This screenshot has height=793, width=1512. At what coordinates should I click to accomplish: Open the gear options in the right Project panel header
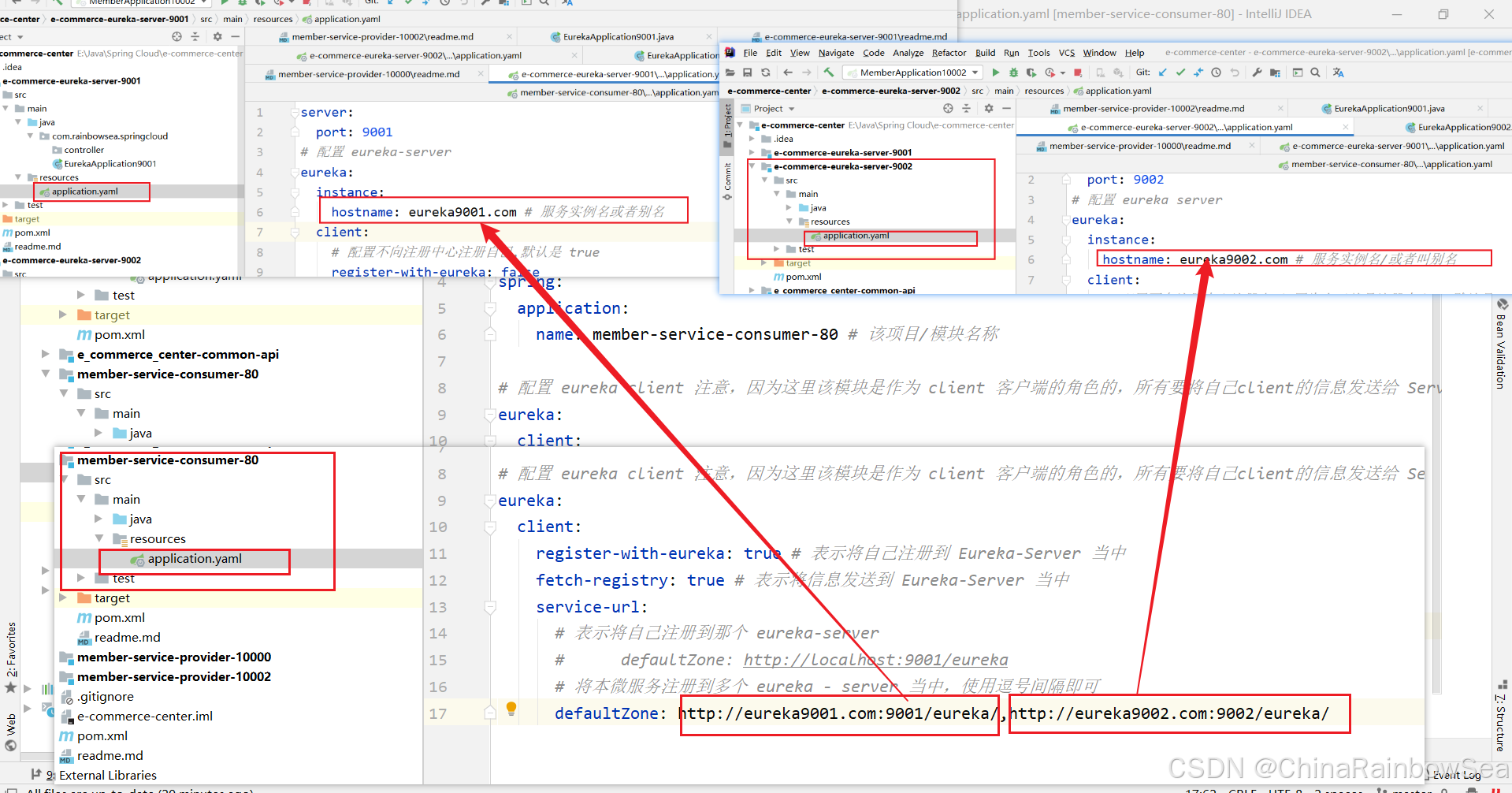point(989,109)
